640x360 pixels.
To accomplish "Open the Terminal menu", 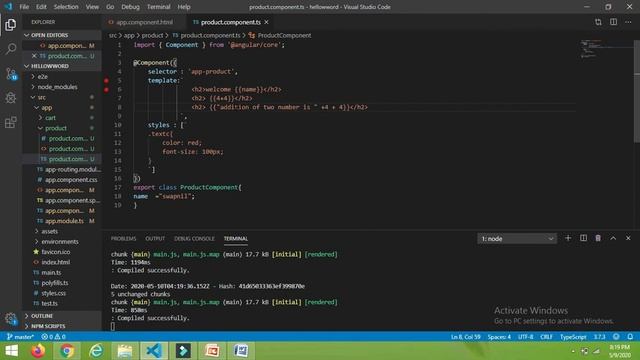I will (x=158, y=7).
